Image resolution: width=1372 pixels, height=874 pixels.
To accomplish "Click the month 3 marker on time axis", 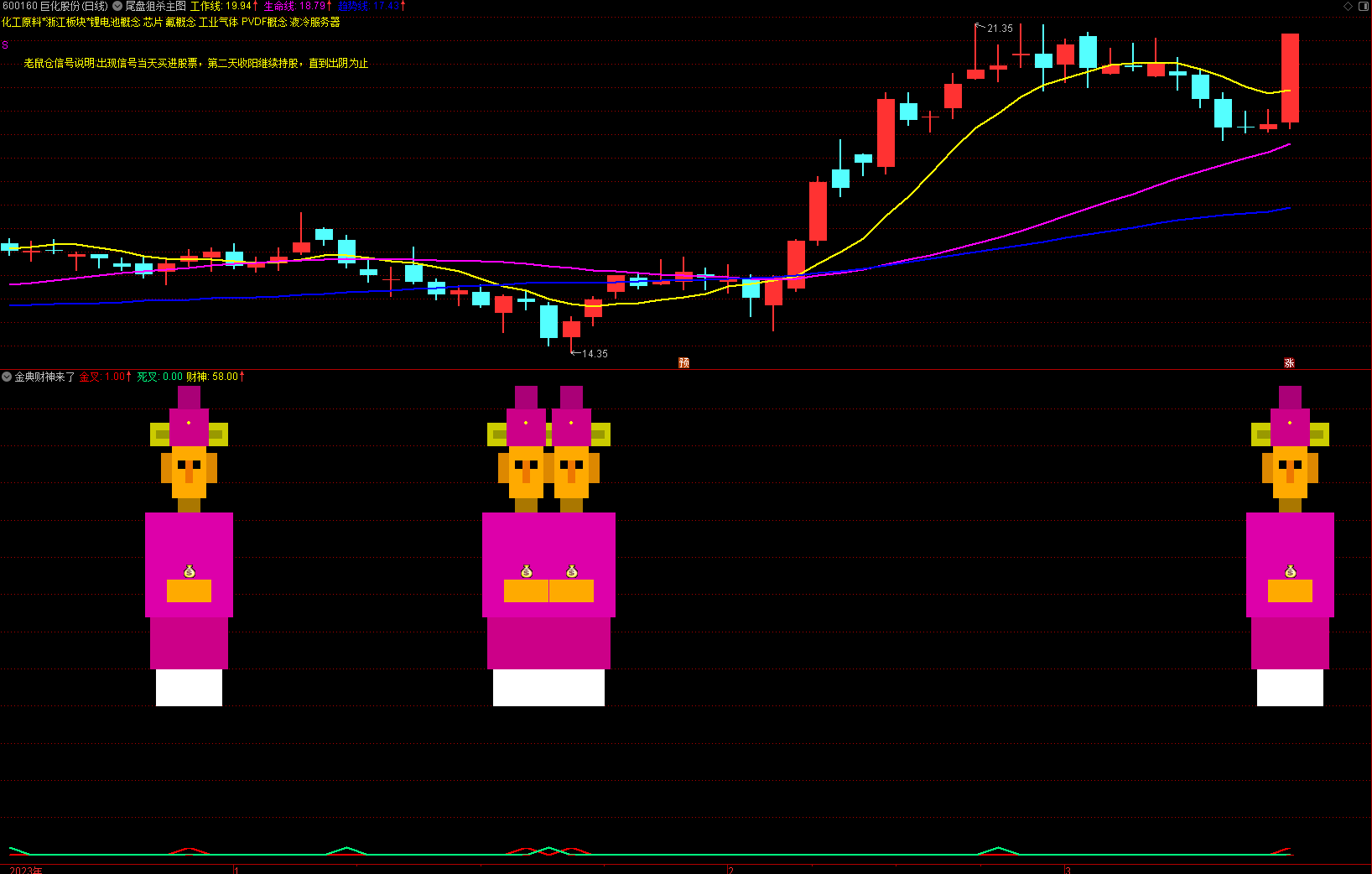I will [1068, 870].
